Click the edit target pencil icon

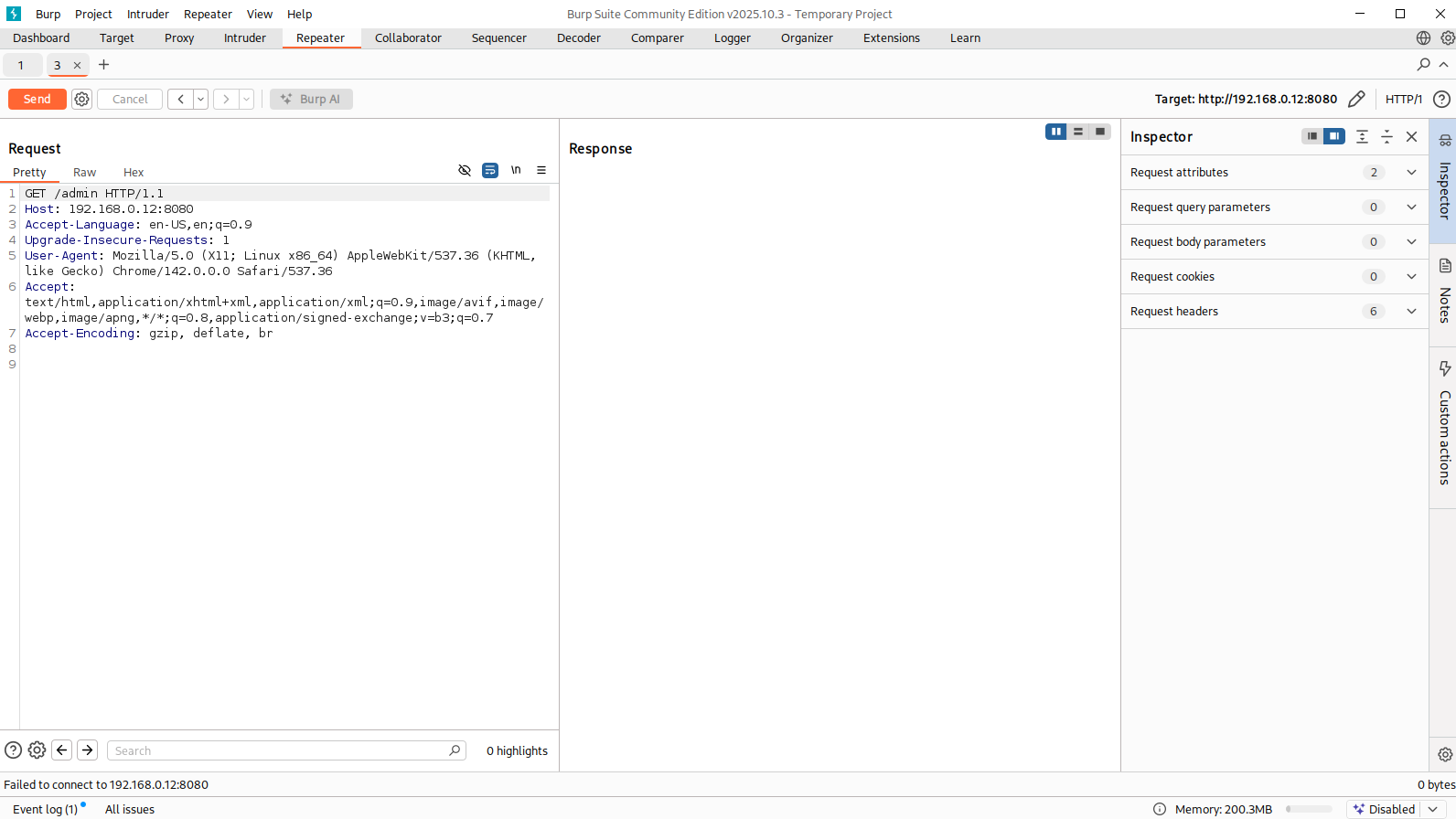click(1356, 99)
